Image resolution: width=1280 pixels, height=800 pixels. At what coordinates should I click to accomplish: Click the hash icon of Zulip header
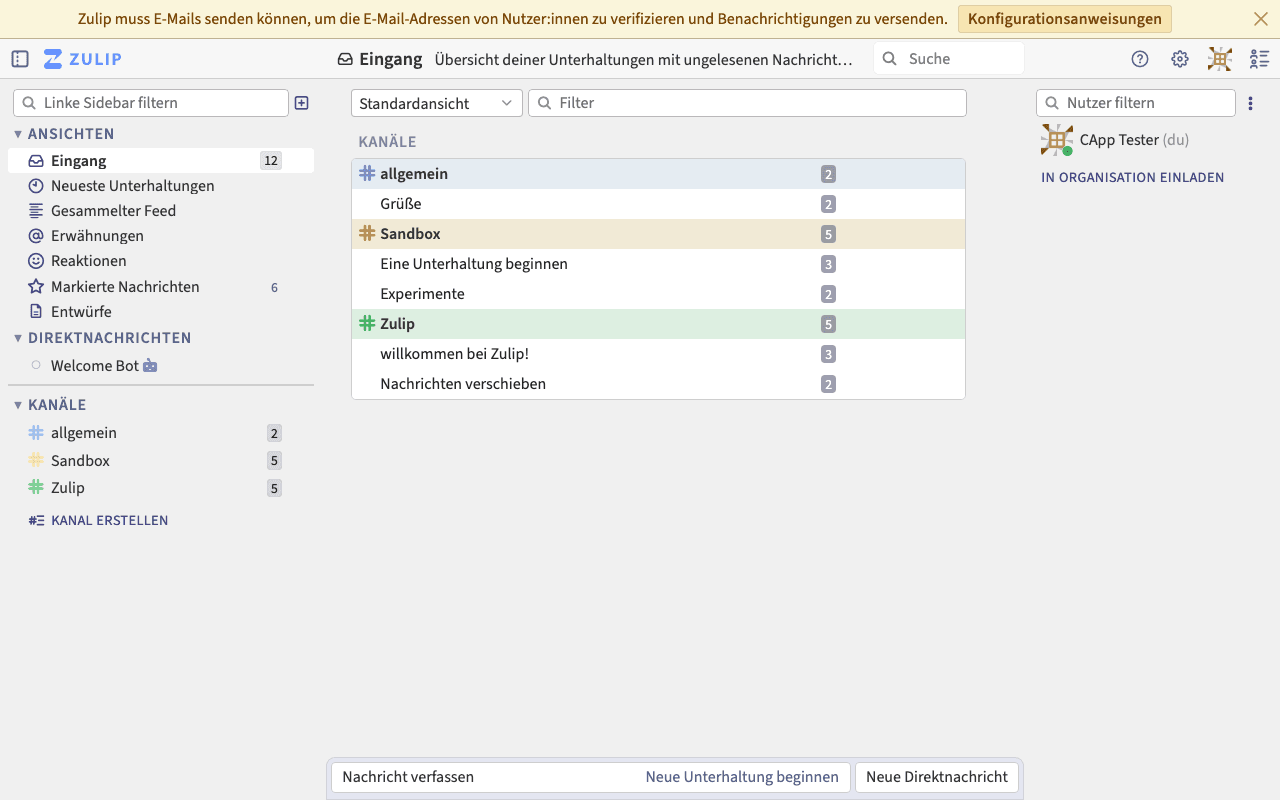(367, 324)
